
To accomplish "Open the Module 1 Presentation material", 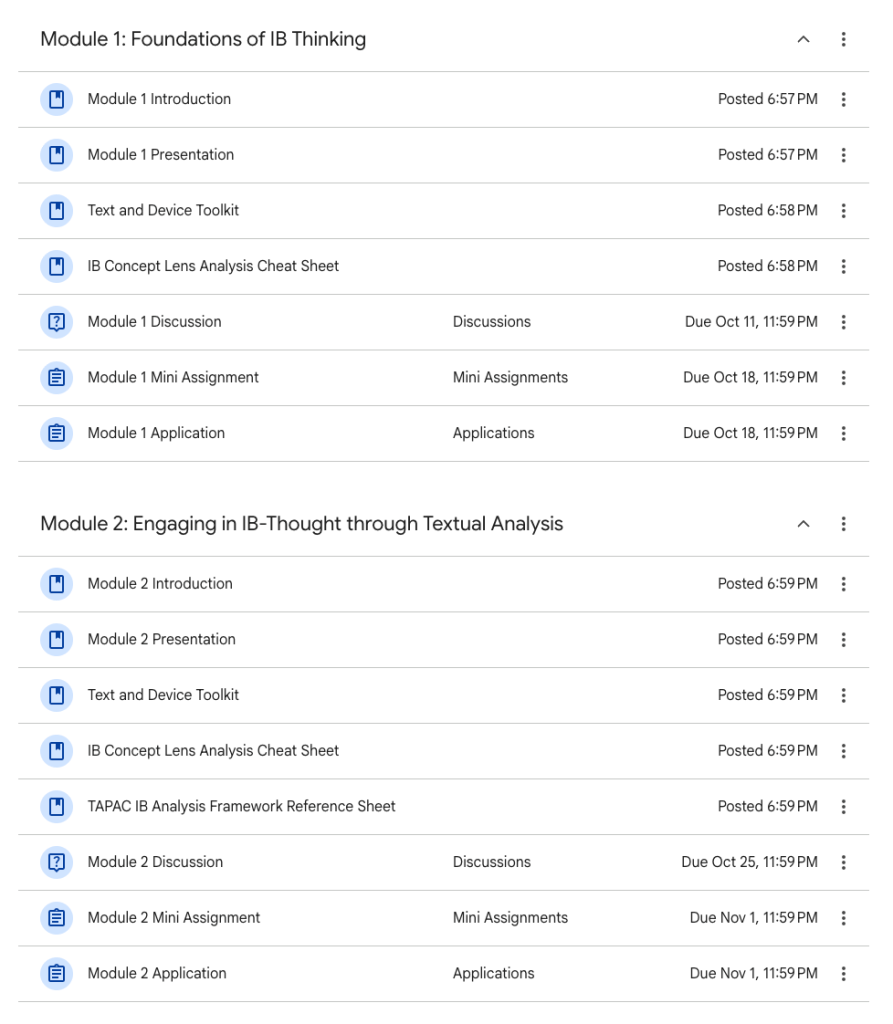I will [161, 155].
